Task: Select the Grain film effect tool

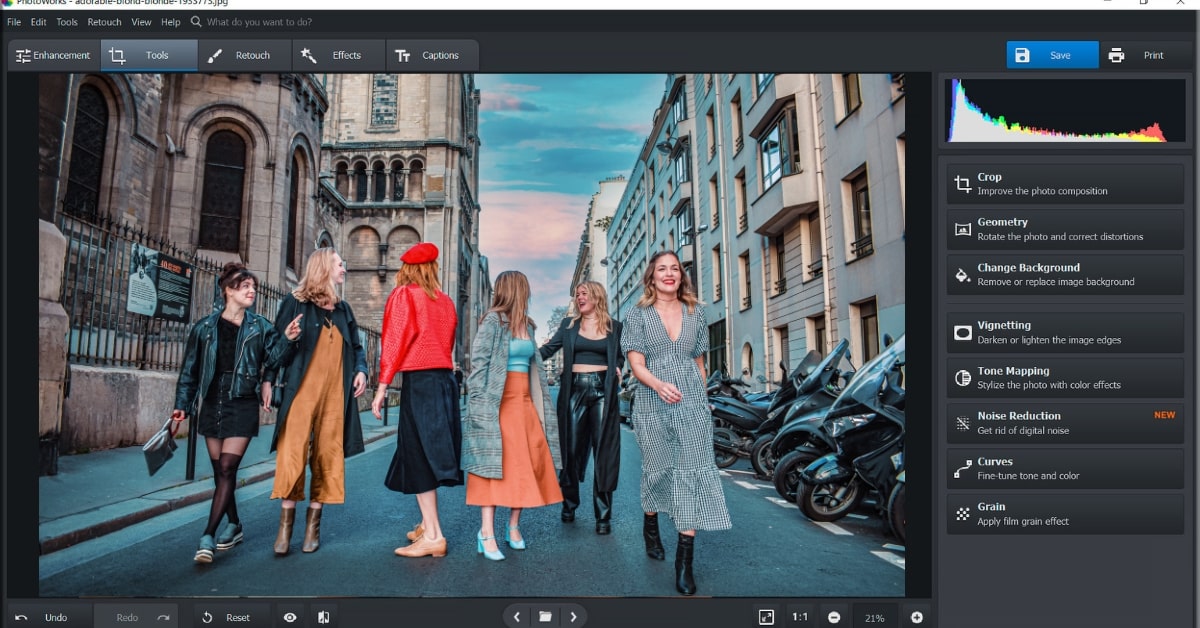Action: (1065, 514)
